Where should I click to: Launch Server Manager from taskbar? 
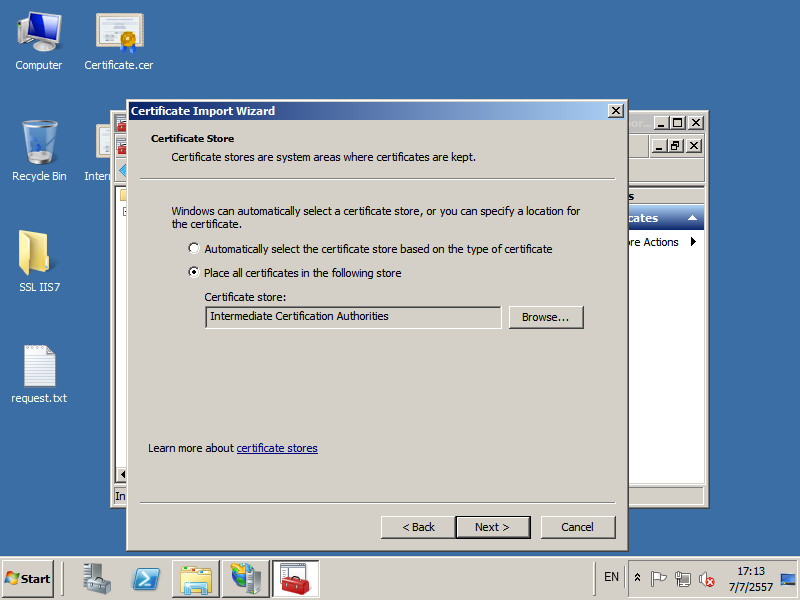tap(97, 579)
